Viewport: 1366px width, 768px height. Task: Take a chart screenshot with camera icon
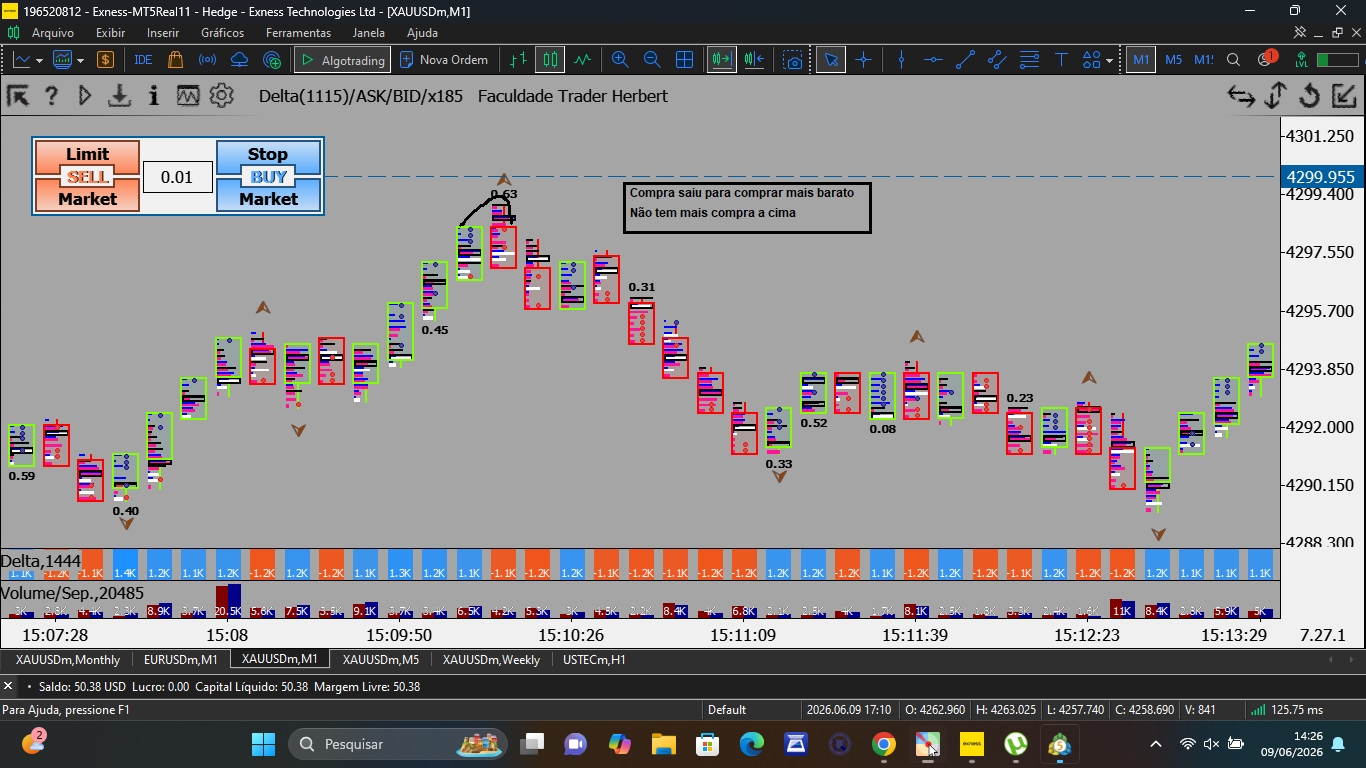(793, 60)
